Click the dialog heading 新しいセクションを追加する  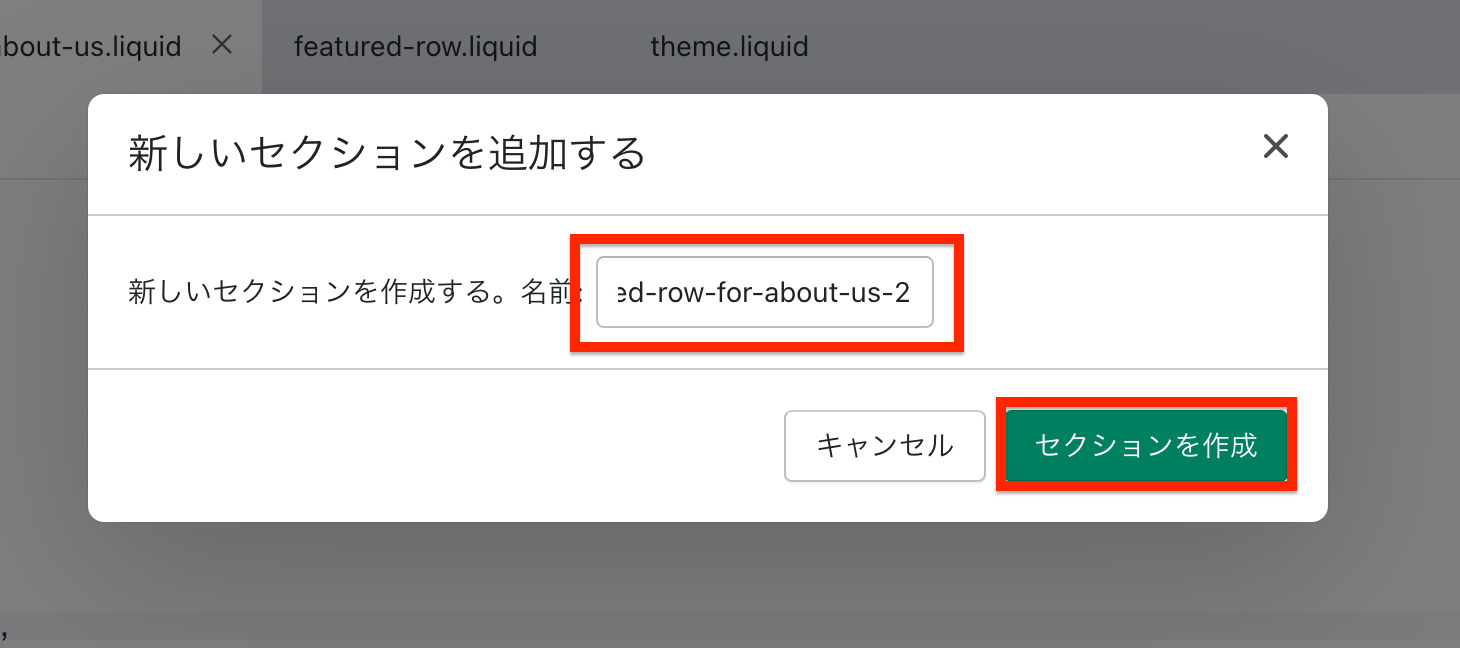[x=386, y=155]
